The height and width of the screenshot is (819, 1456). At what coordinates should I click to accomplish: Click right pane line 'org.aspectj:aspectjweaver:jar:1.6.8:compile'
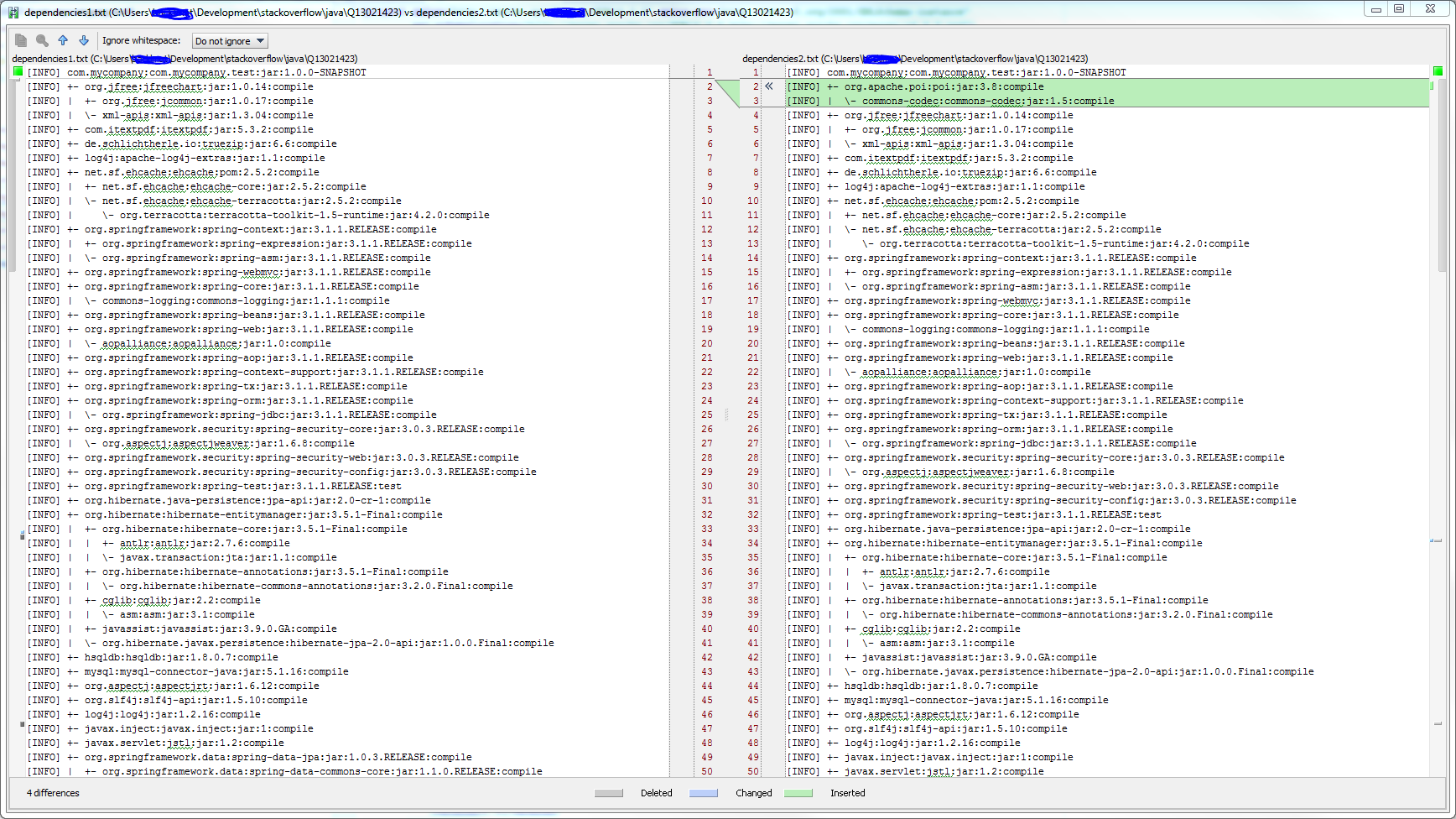tap(988, 472)
